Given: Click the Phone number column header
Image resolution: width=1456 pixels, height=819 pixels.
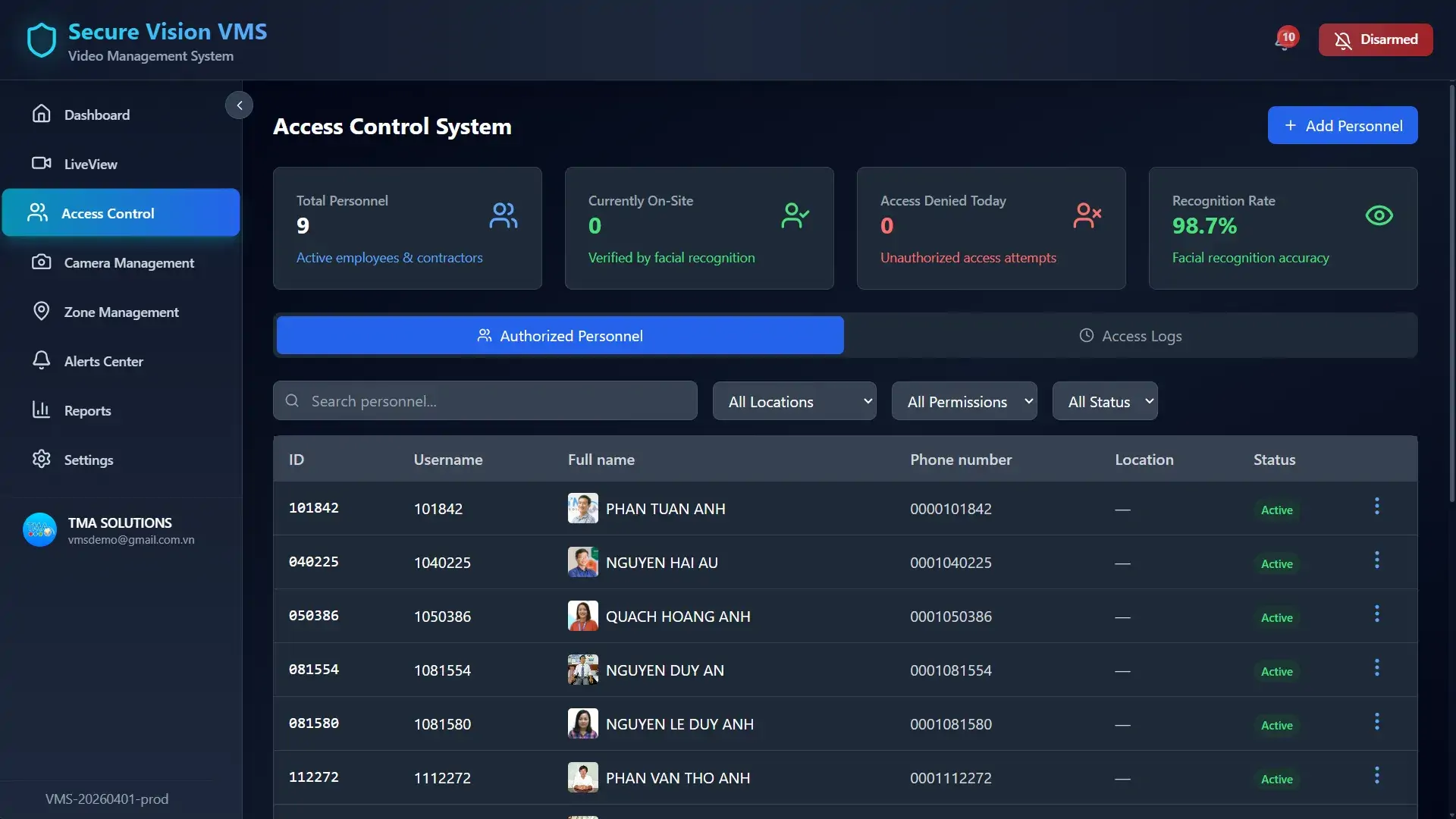Looking at the screenshot, I should [961, 460].
